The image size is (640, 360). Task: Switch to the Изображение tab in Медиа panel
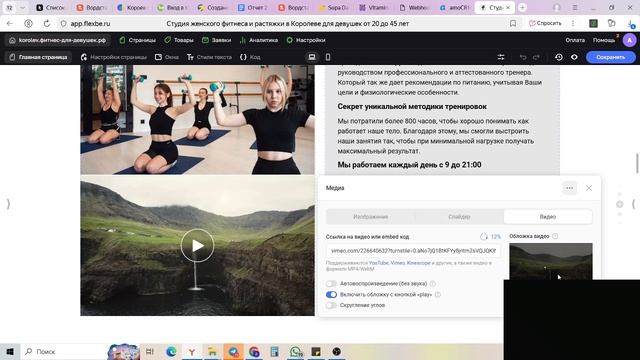(371, 217)
